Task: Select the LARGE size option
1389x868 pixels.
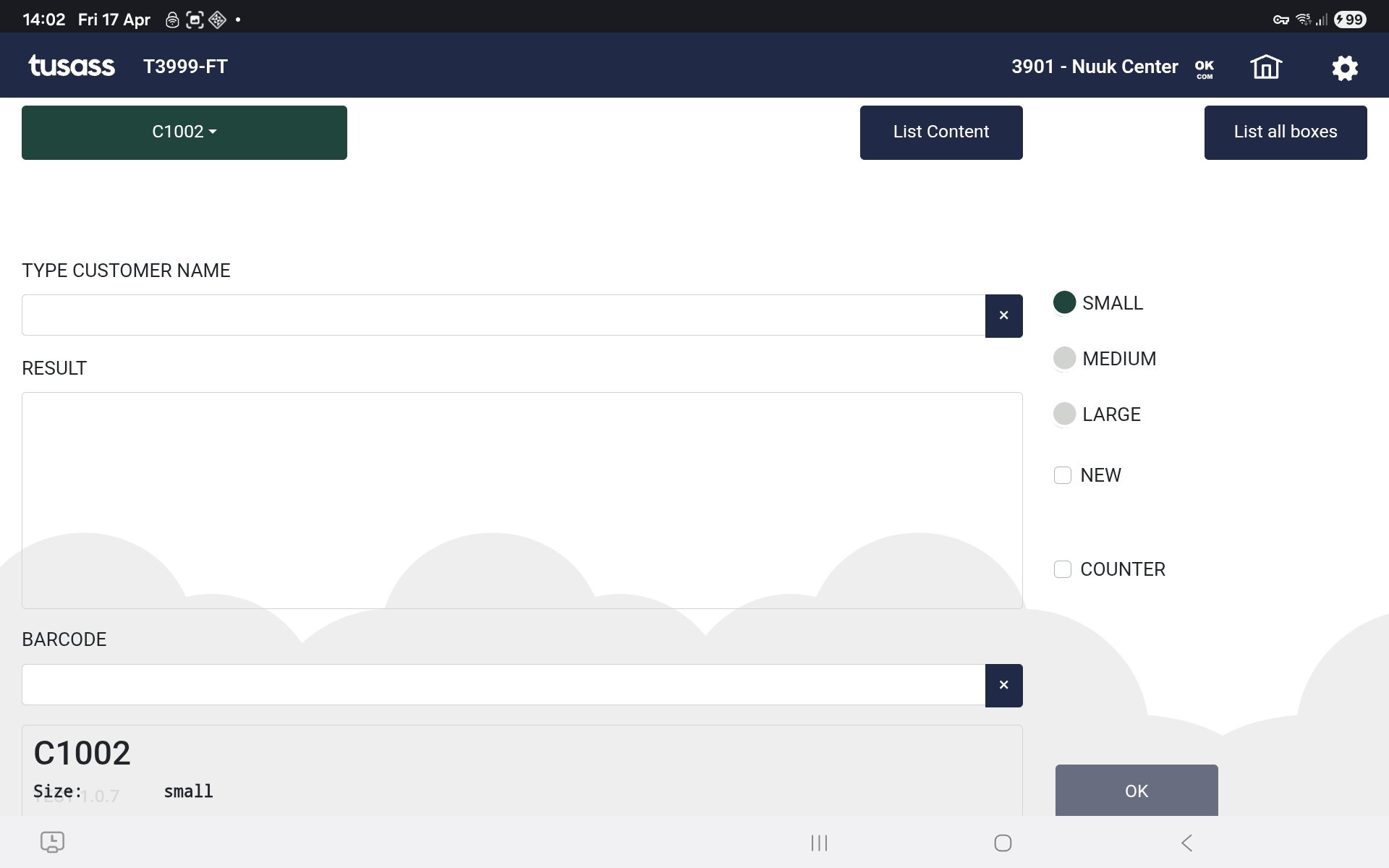Action: (1063, 414)
